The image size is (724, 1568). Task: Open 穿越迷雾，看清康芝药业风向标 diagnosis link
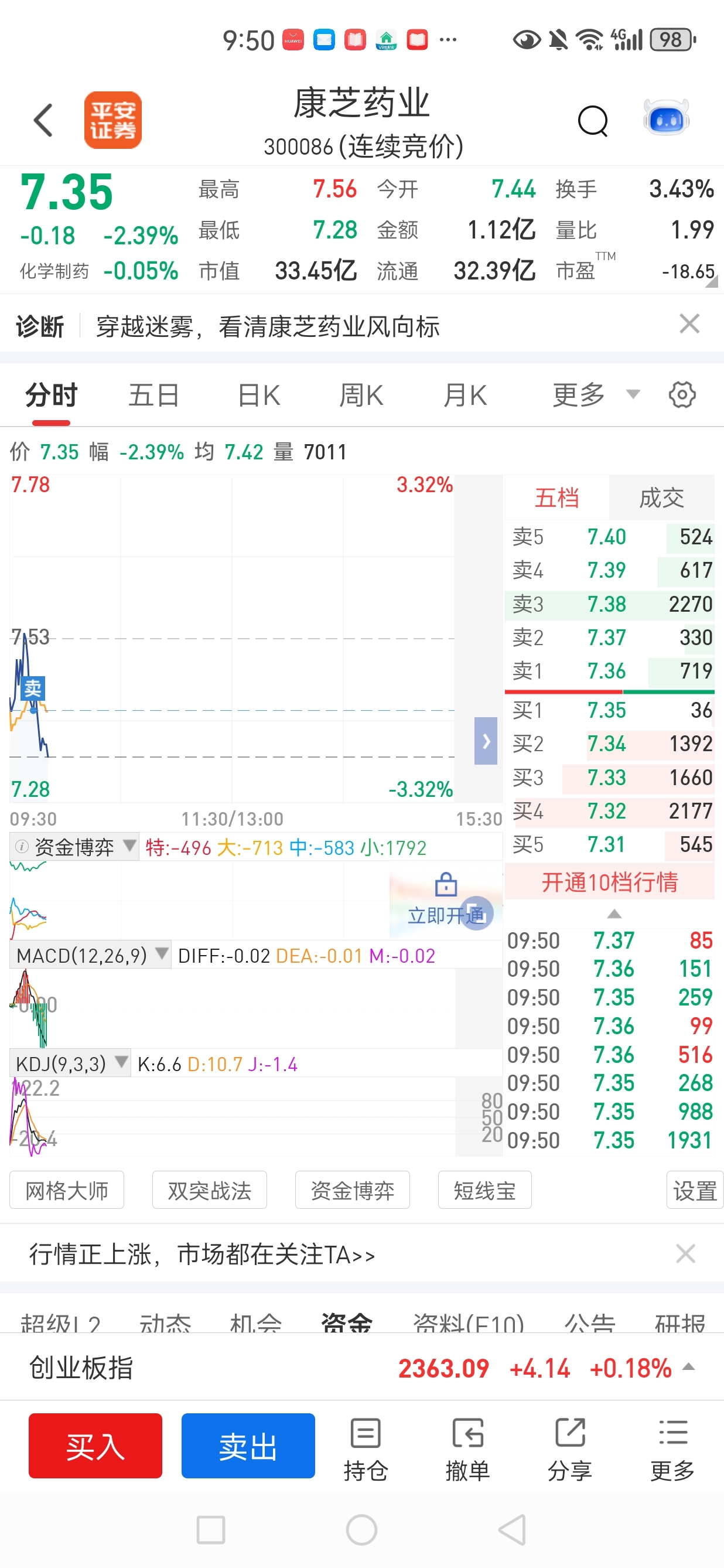pos(268,326)
